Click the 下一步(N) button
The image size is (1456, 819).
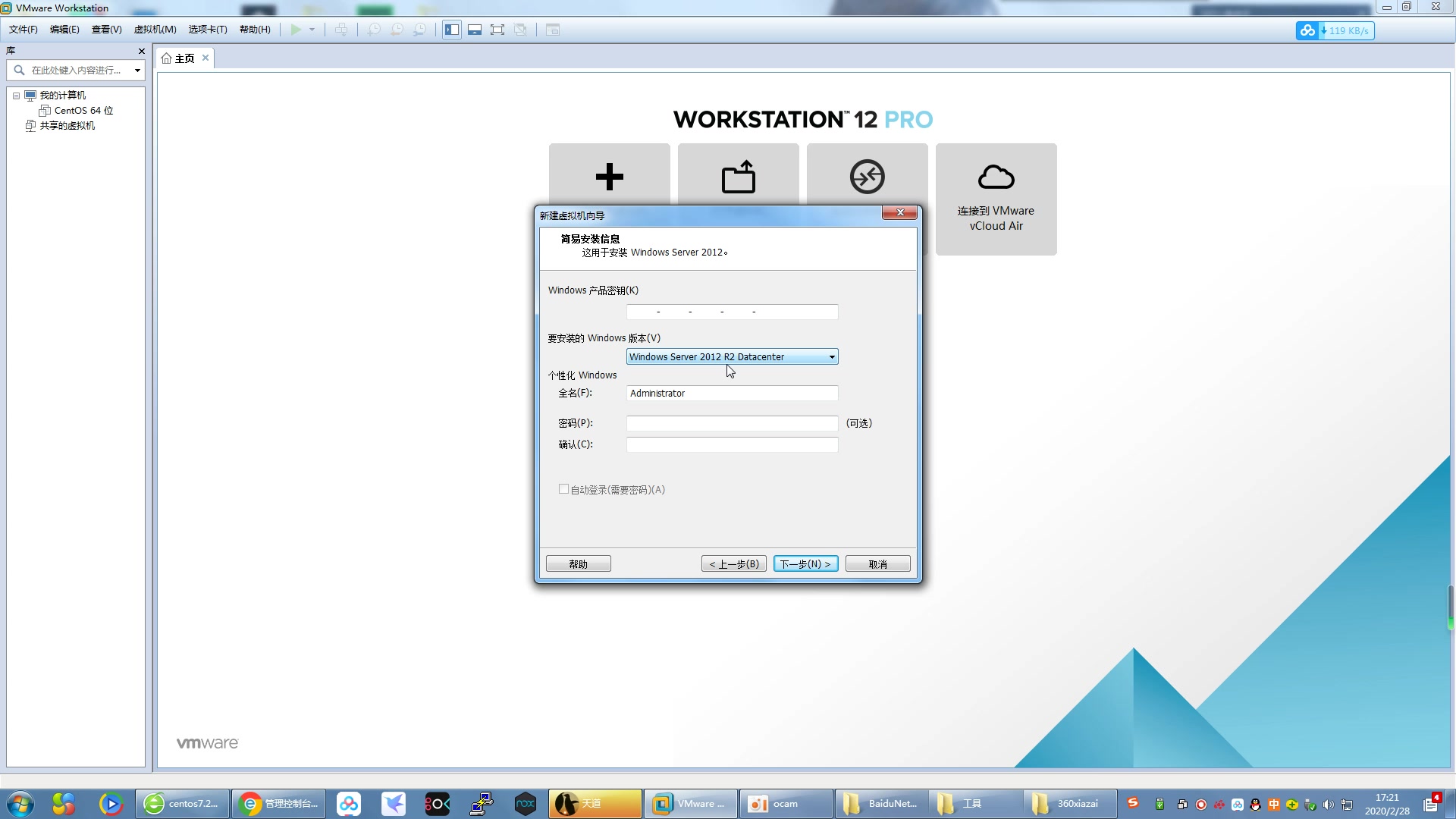coord(805,563)
